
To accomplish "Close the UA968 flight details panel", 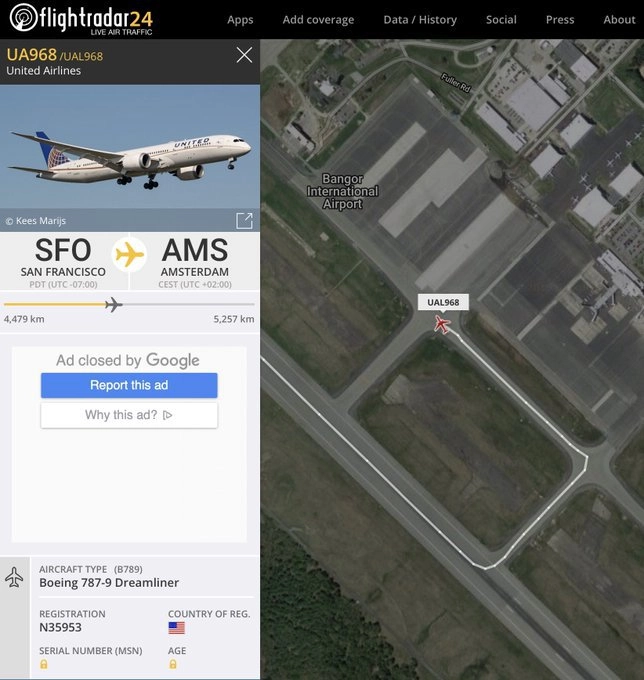I will 244,55.
